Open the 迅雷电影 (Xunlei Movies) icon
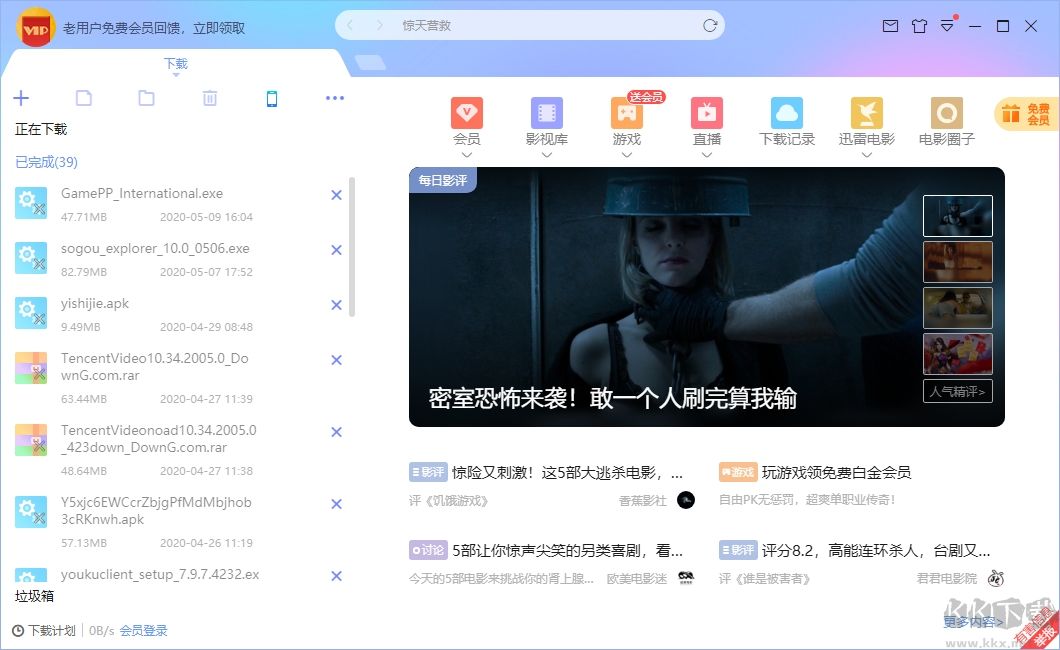Viewport: 1060px width, 650px height. click(866, 113)
